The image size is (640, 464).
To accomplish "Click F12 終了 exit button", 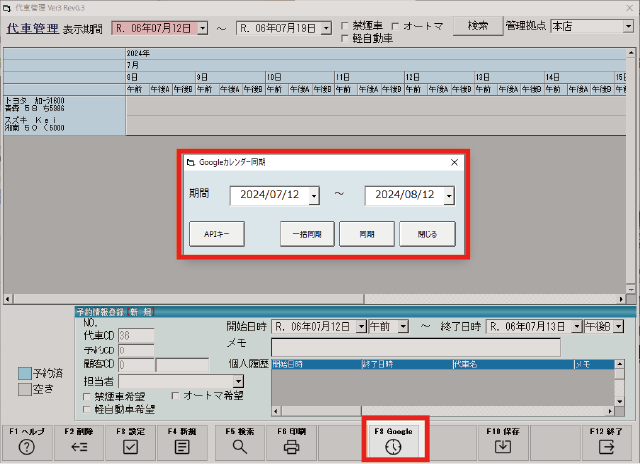I will point(606,442).
